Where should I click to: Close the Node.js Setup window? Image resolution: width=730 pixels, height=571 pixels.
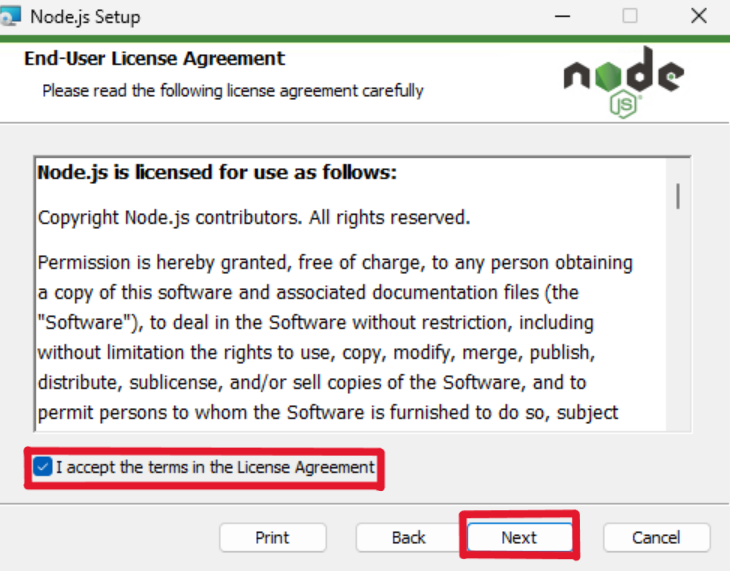click(x=699, y=16)
